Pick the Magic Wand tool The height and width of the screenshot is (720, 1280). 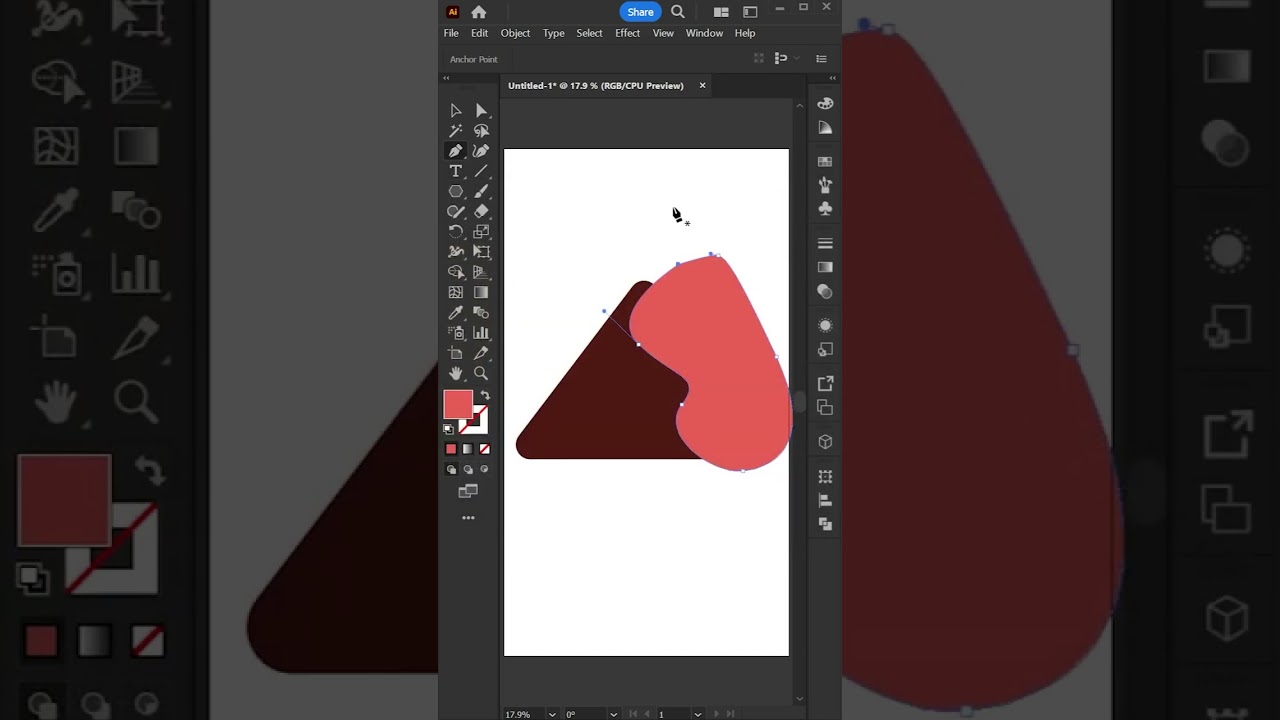pyautogui.click(x=456, y=131)
